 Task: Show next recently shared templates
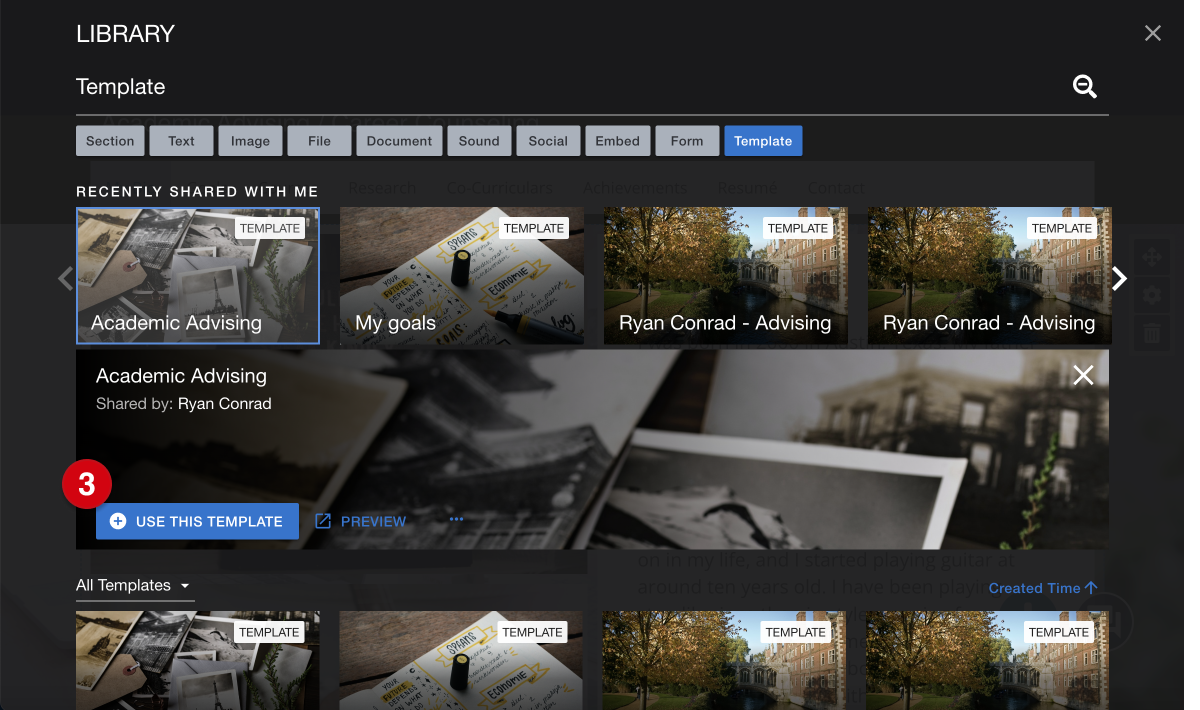(x=1120, y=278)
